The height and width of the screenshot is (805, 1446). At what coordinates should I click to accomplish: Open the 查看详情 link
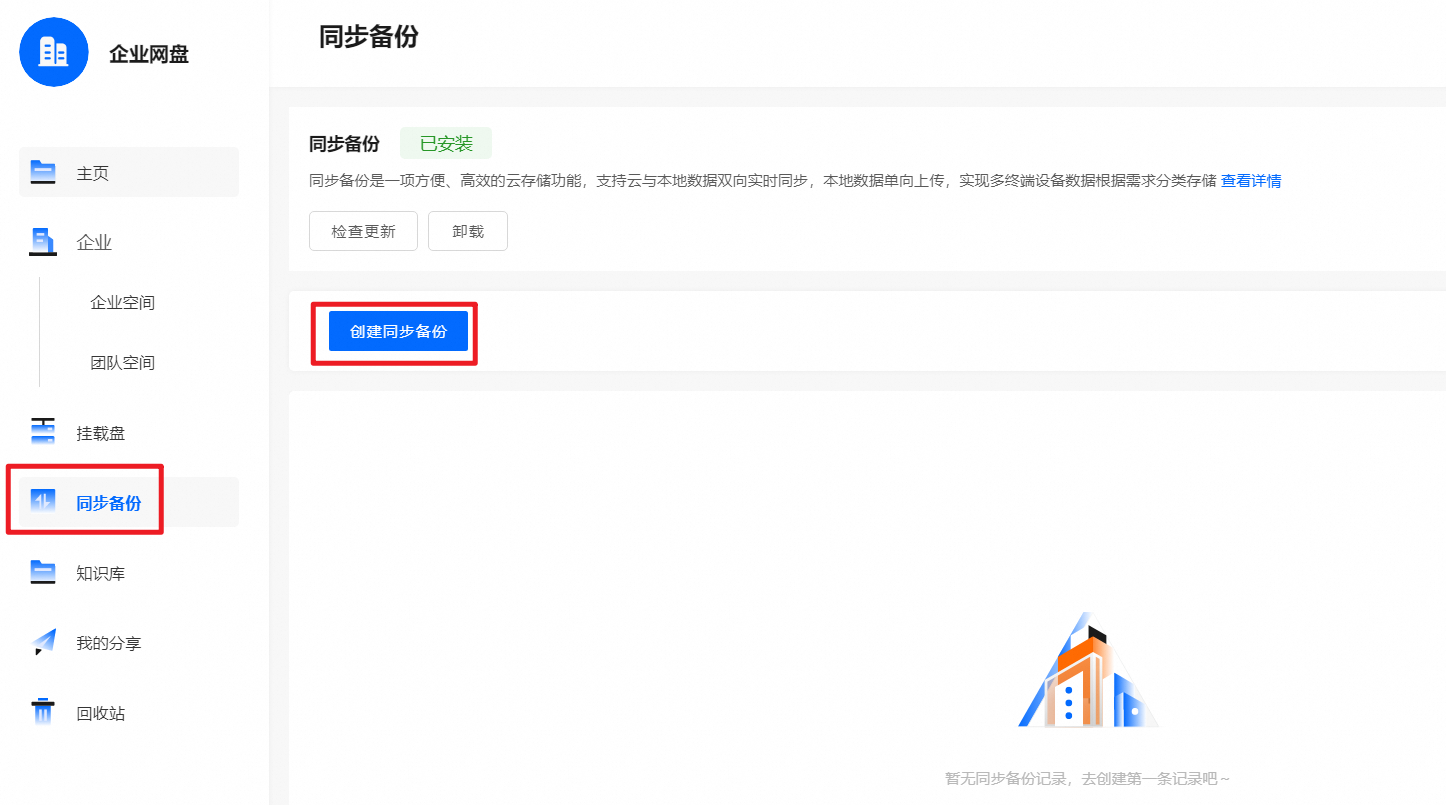pos(1251,181)
